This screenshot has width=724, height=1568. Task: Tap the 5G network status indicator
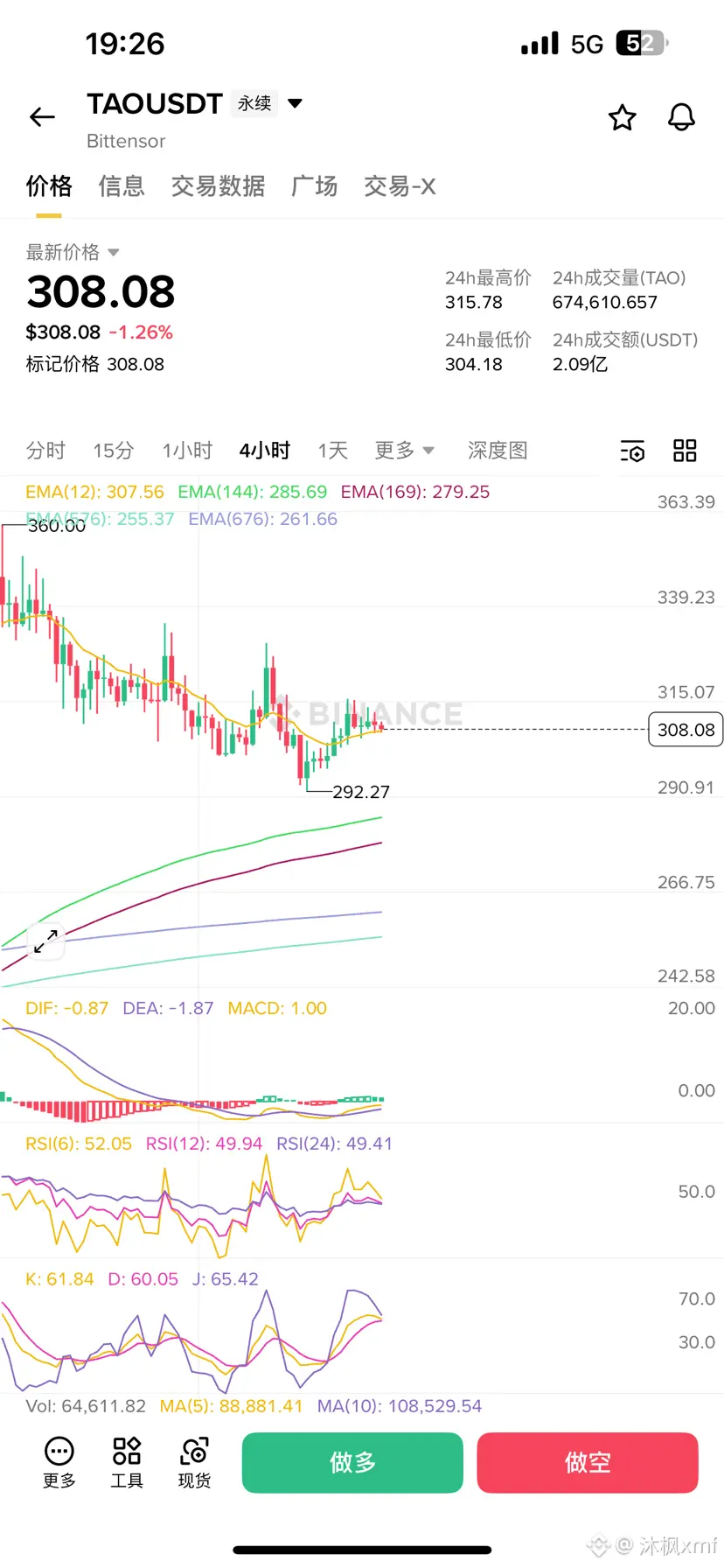coord(587,44)
